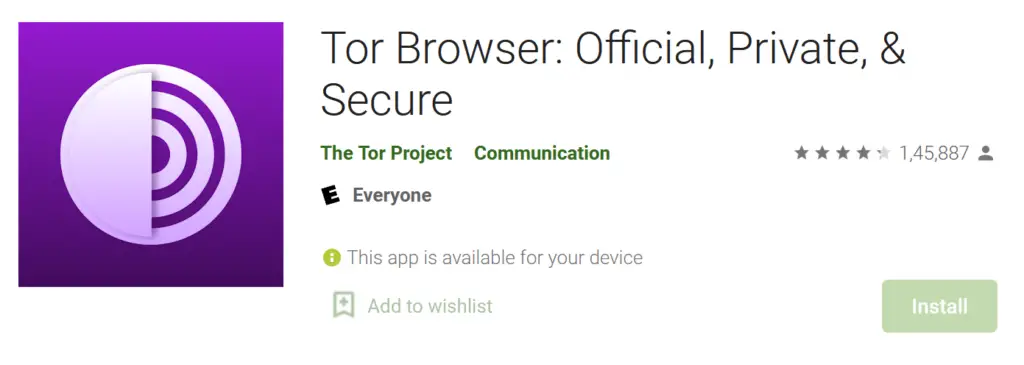Open the Everyone content rating label
Screen dimensions: 1024x365
click(392, 195)
